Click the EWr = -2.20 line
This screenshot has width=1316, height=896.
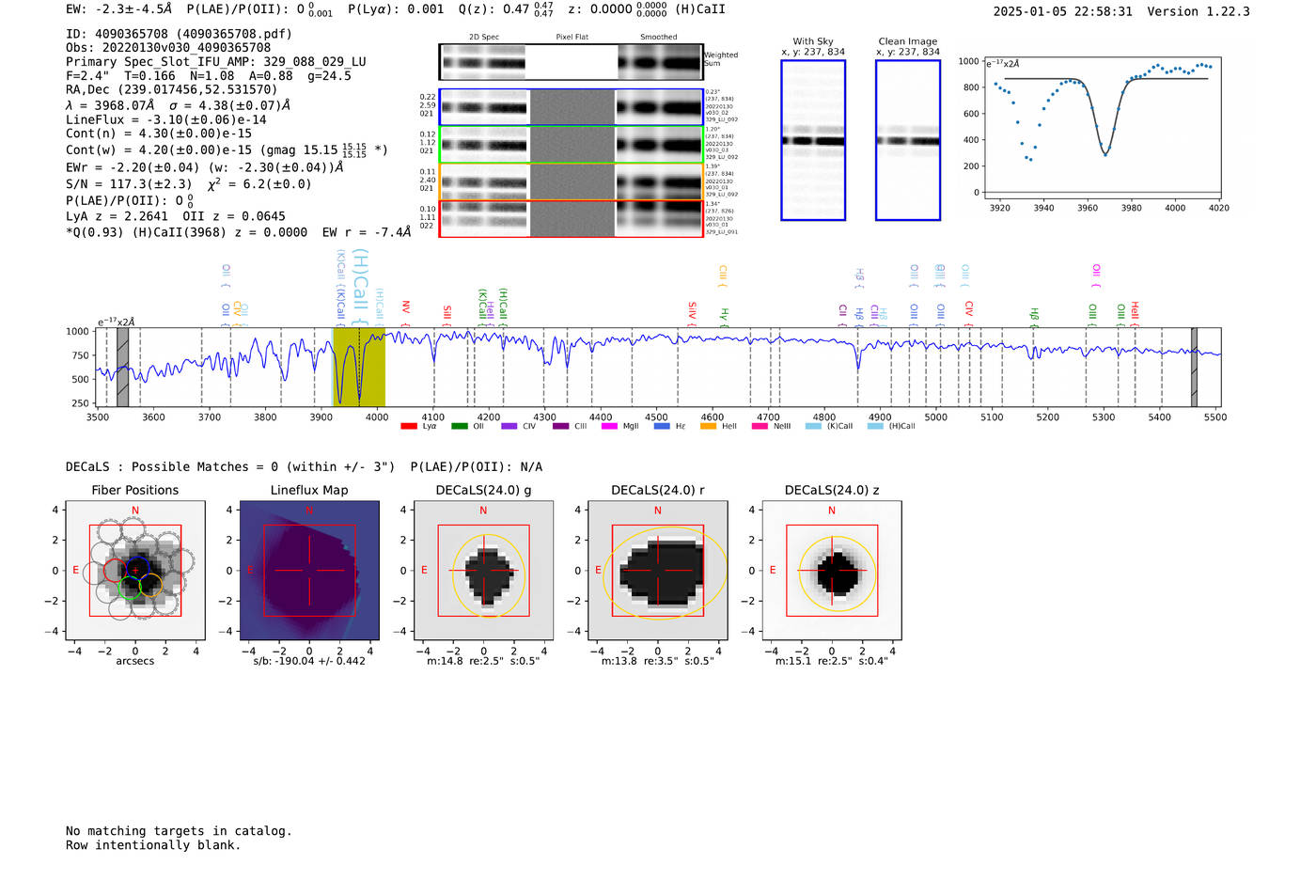205,167
